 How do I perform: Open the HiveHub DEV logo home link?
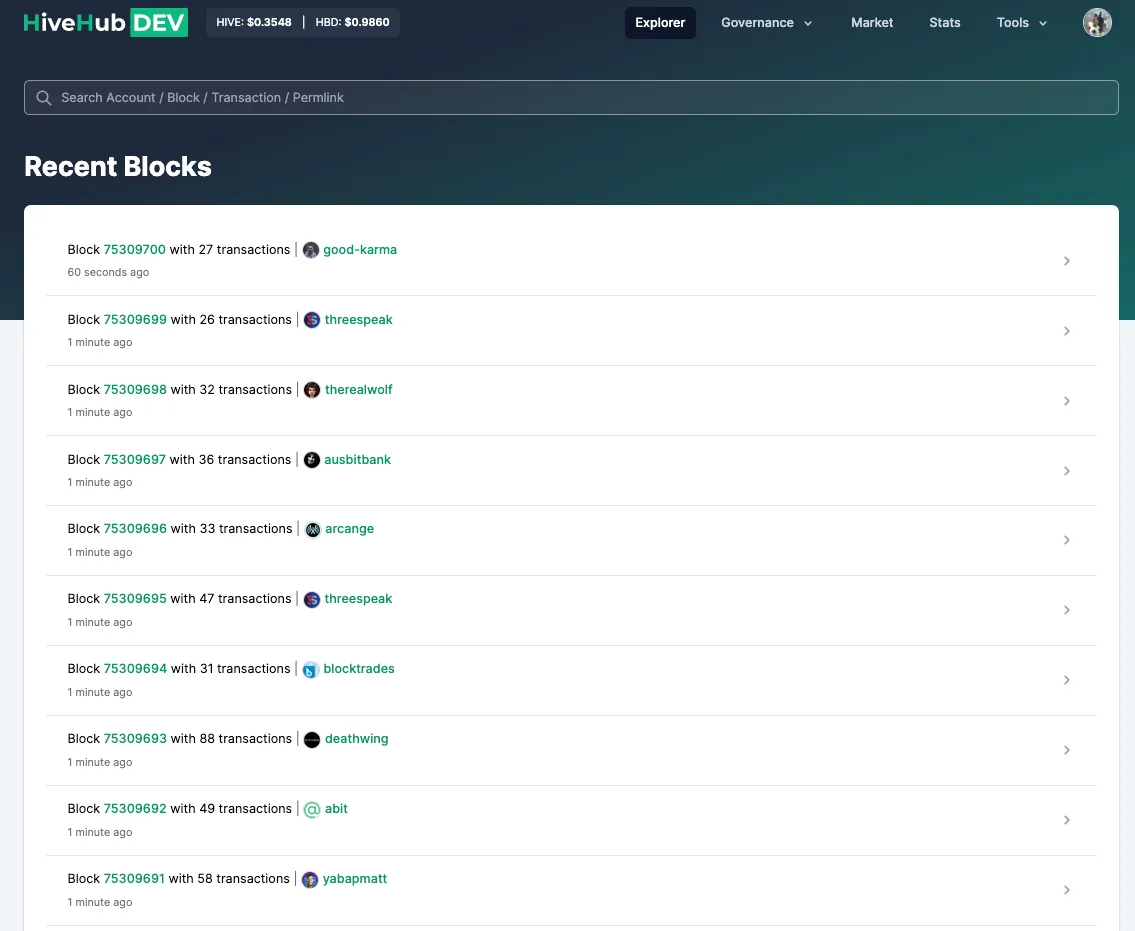tap(106, 22)
